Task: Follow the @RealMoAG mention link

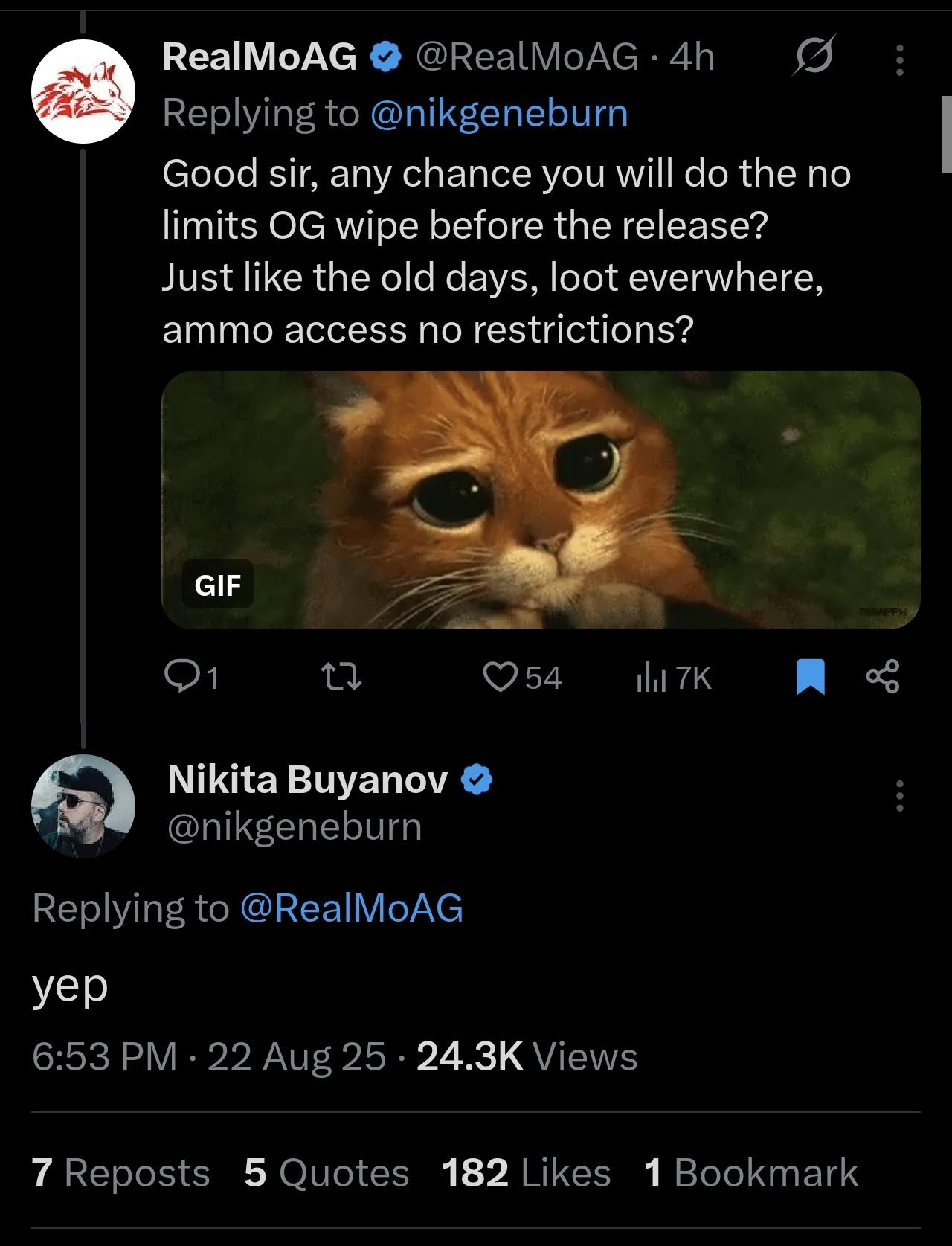Action: point(351,908)
